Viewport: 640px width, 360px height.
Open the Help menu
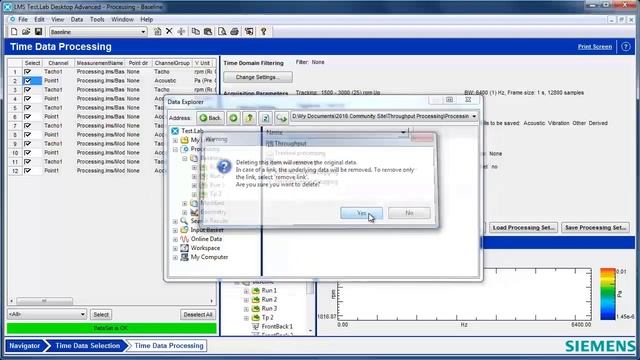pos(147,19)
